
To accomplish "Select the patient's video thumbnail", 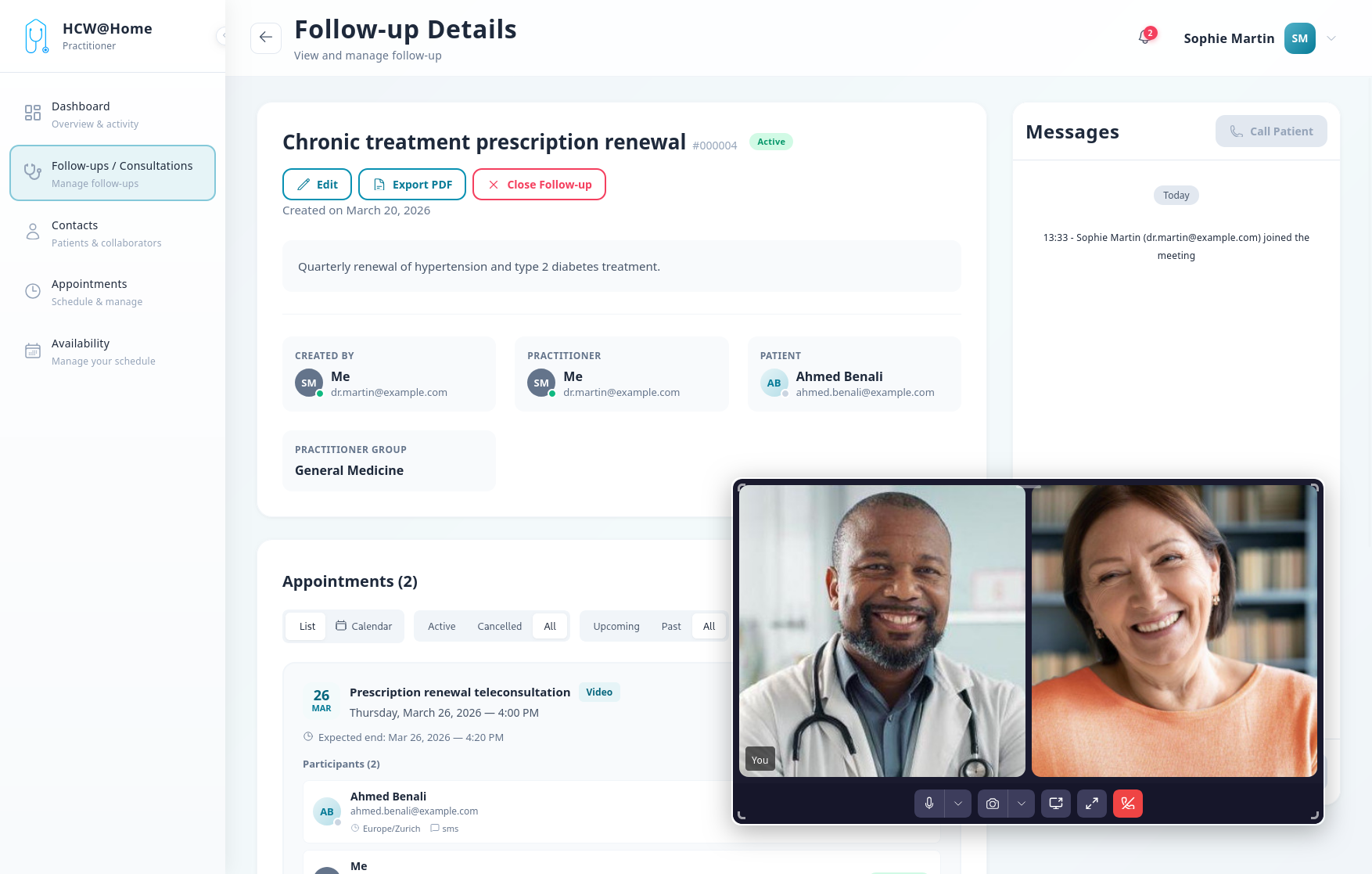I will pyautogui.click(x=1174, y=631).
